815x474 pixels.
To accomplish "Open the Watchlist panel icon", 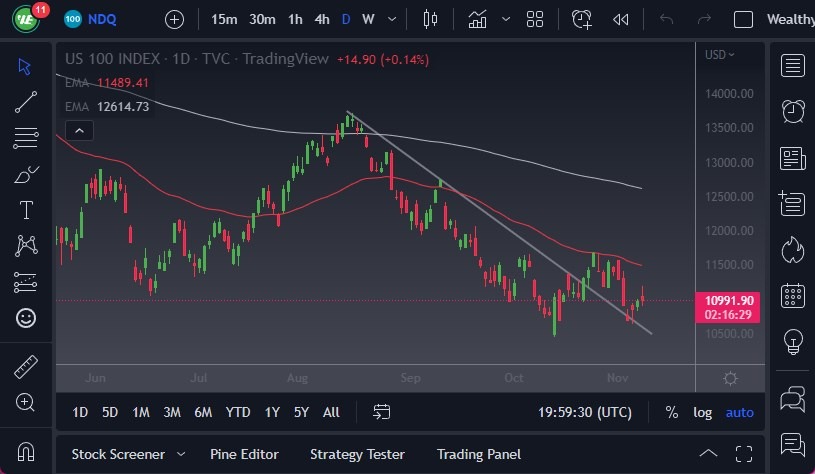I will 794,66.
